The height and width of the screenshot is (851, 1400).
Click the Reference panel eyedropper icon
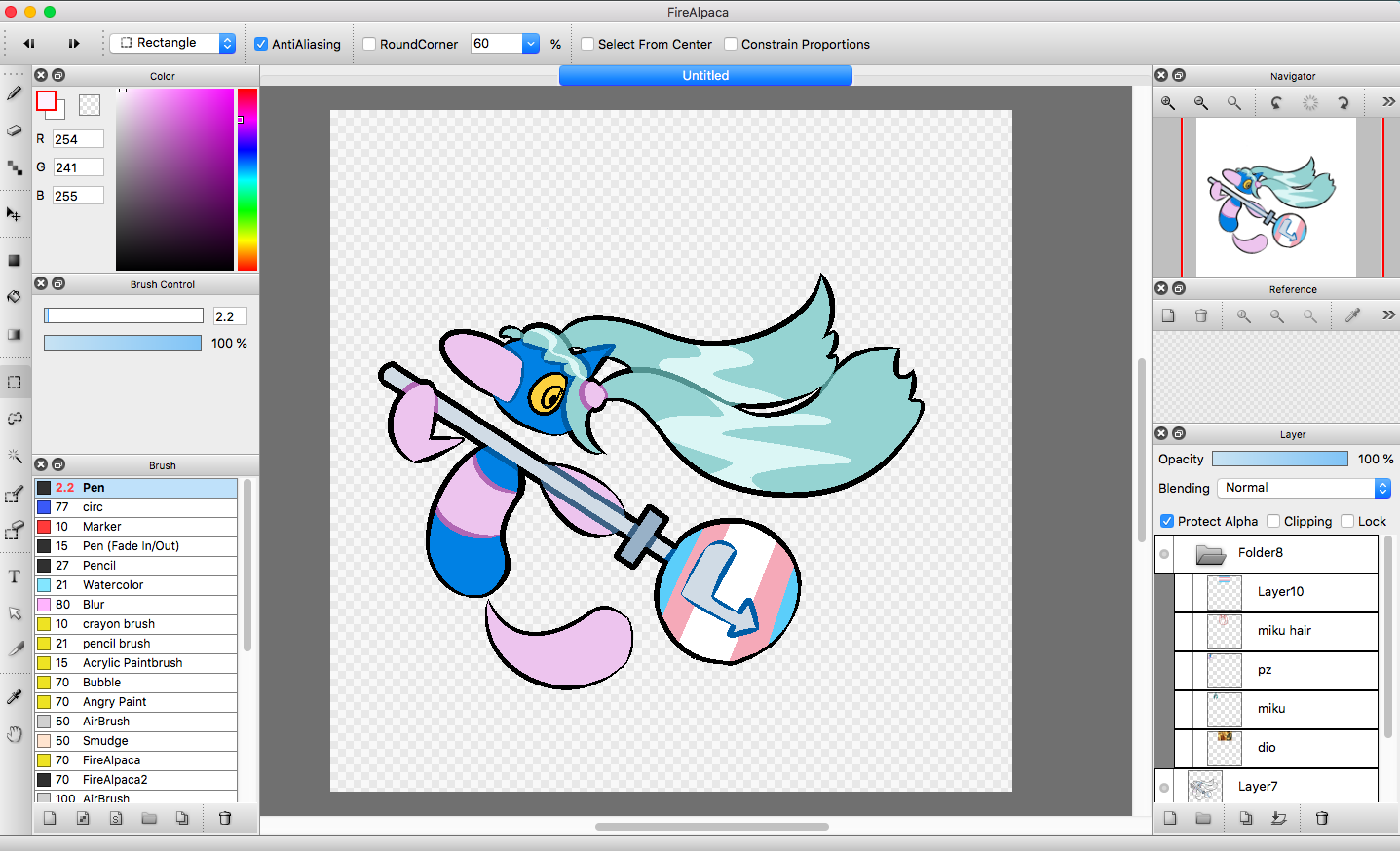pyautogui.click(x=1352, y=315)
